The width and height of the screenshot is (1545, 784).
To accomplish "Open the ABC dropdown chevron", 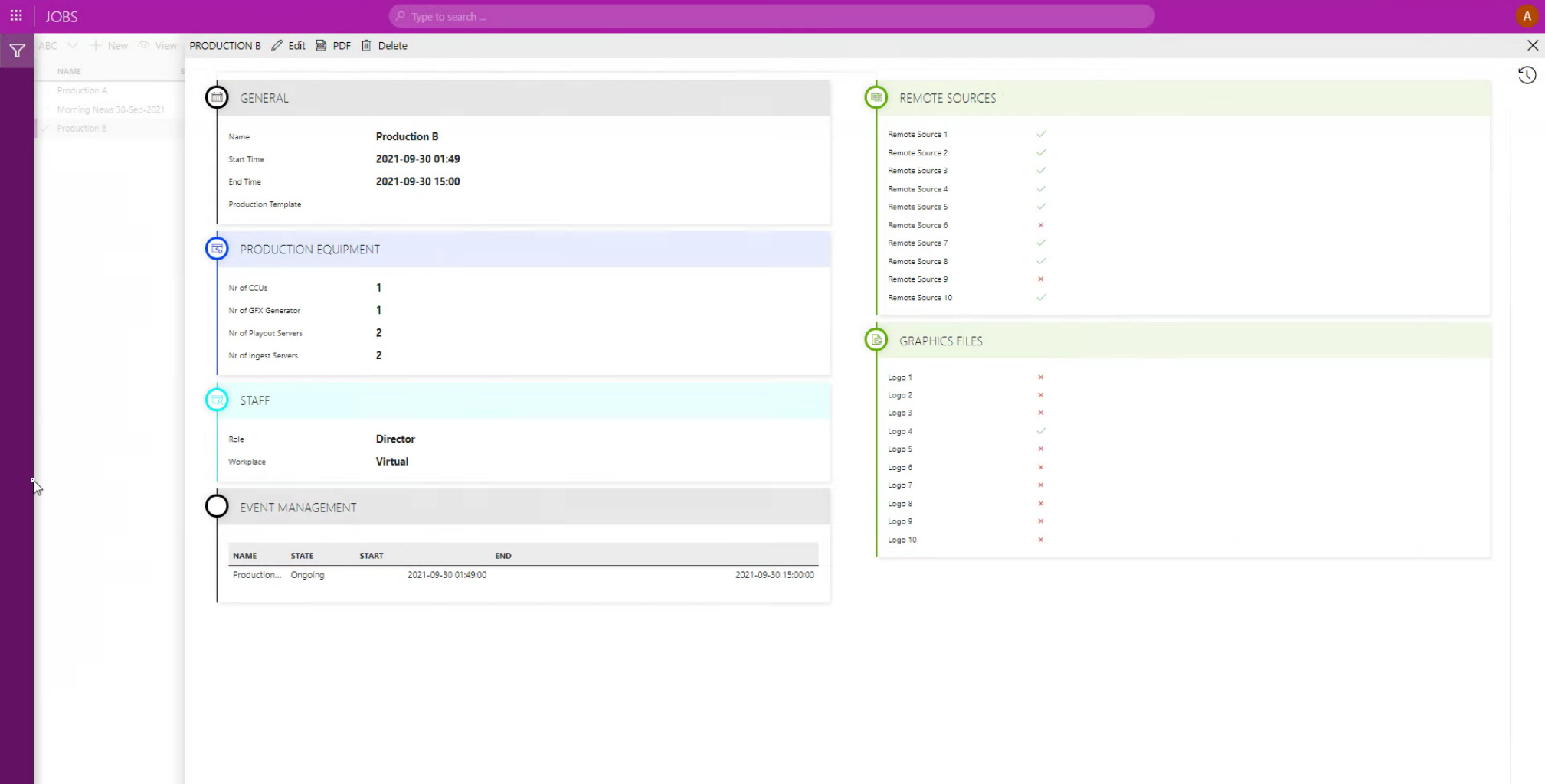I will pos(72,46).
